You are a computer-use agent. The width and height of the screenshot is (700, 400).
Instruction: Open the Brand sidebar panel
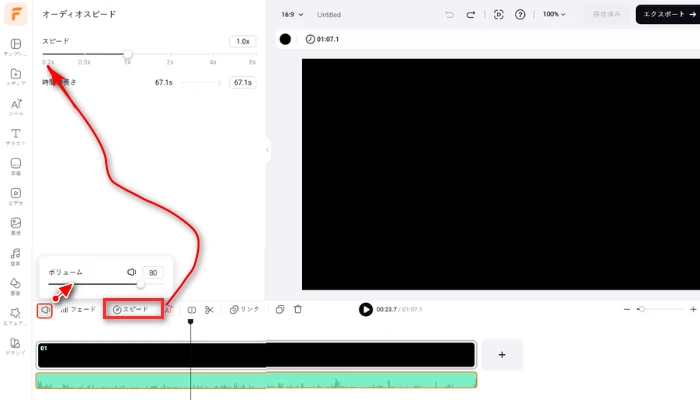click(16, 346)
